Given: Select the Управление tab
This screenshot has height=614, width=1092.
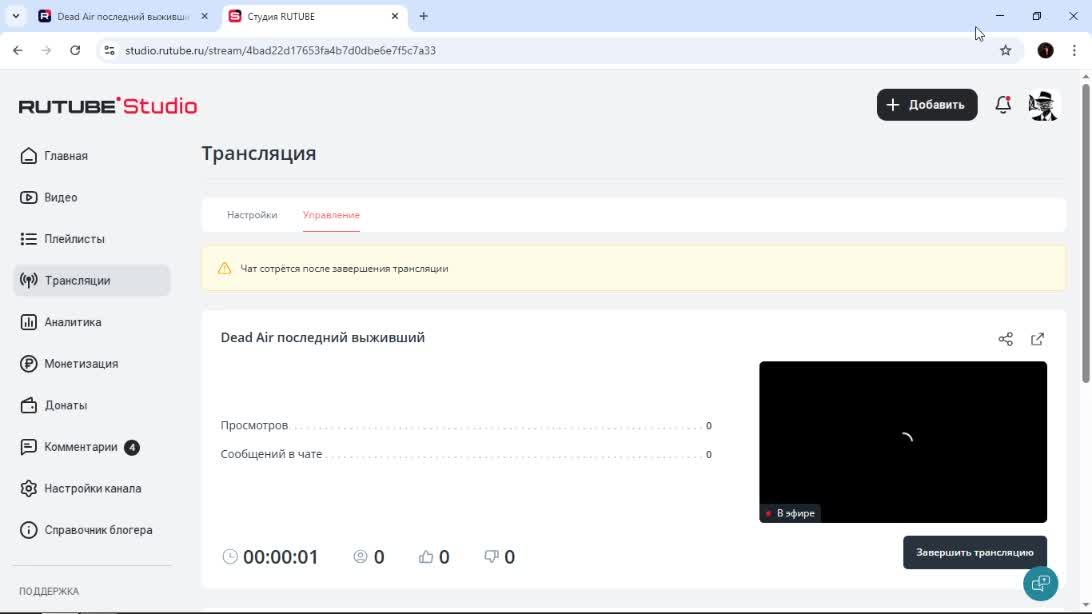Looking at the screenshot, I should pos(332,215).
